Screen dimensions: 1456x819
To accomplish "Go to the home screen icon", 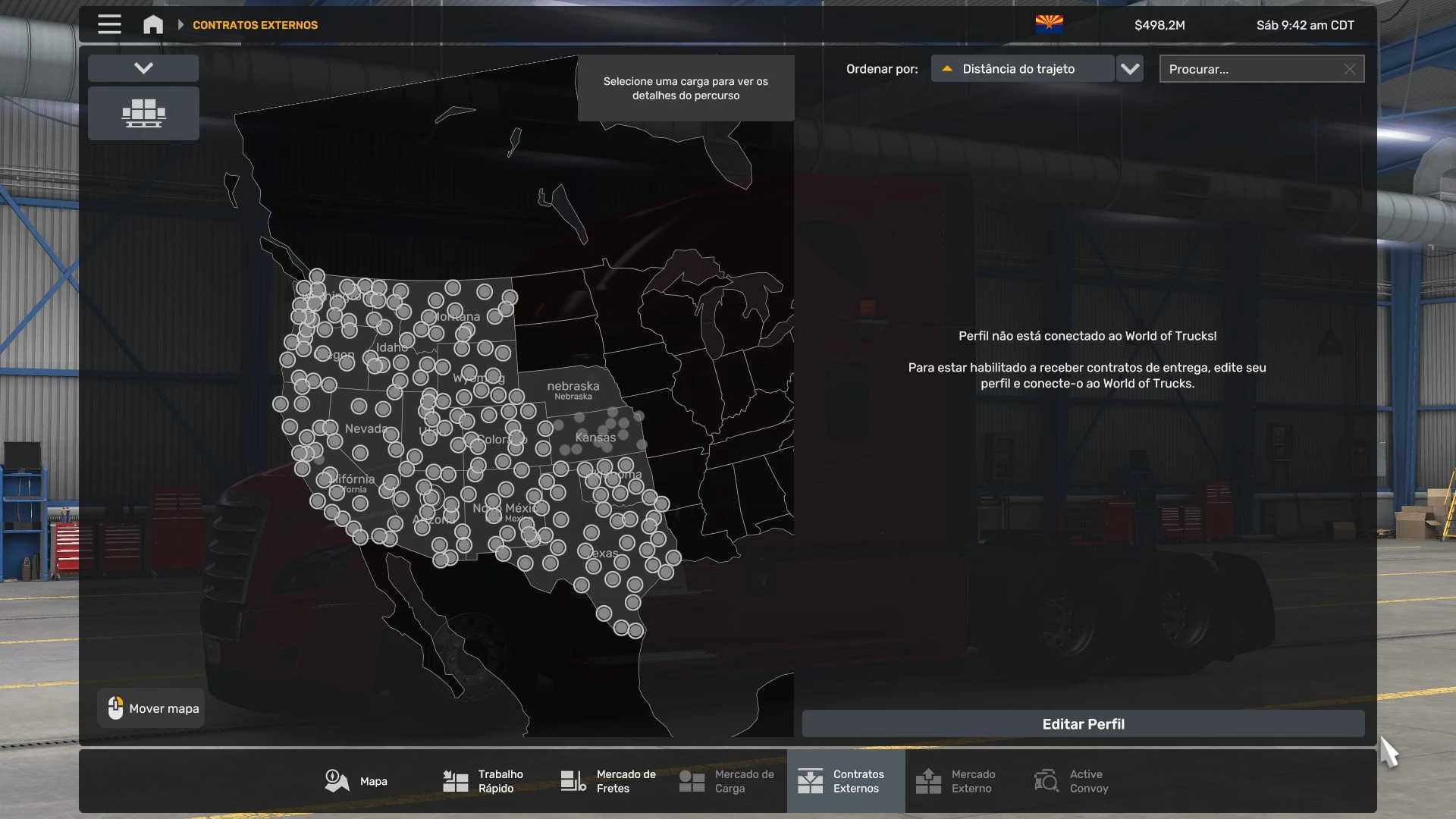I will pos(153,24).
